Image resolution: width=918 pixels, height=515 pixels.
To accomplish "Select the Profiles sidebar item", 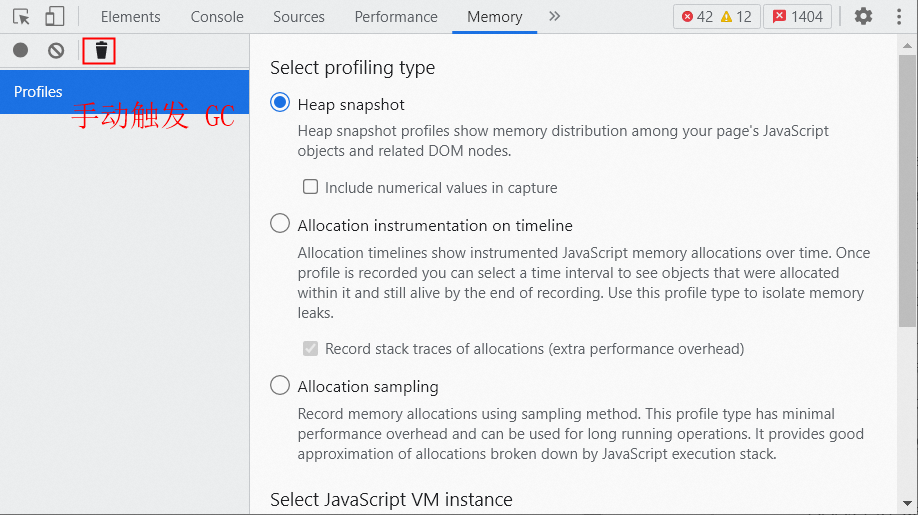I will tap(125, 92).
